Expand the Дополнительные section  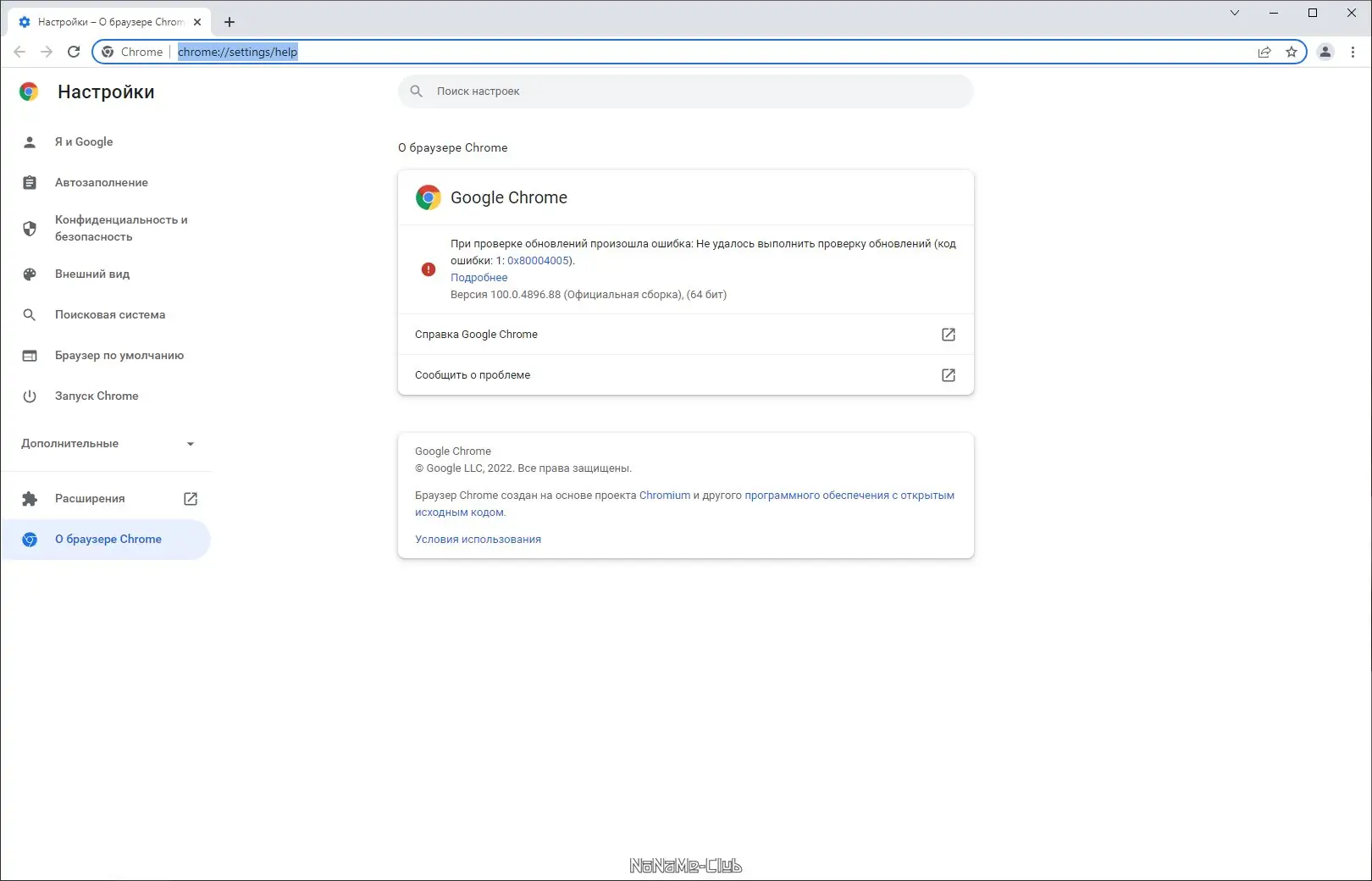point(106,443)
